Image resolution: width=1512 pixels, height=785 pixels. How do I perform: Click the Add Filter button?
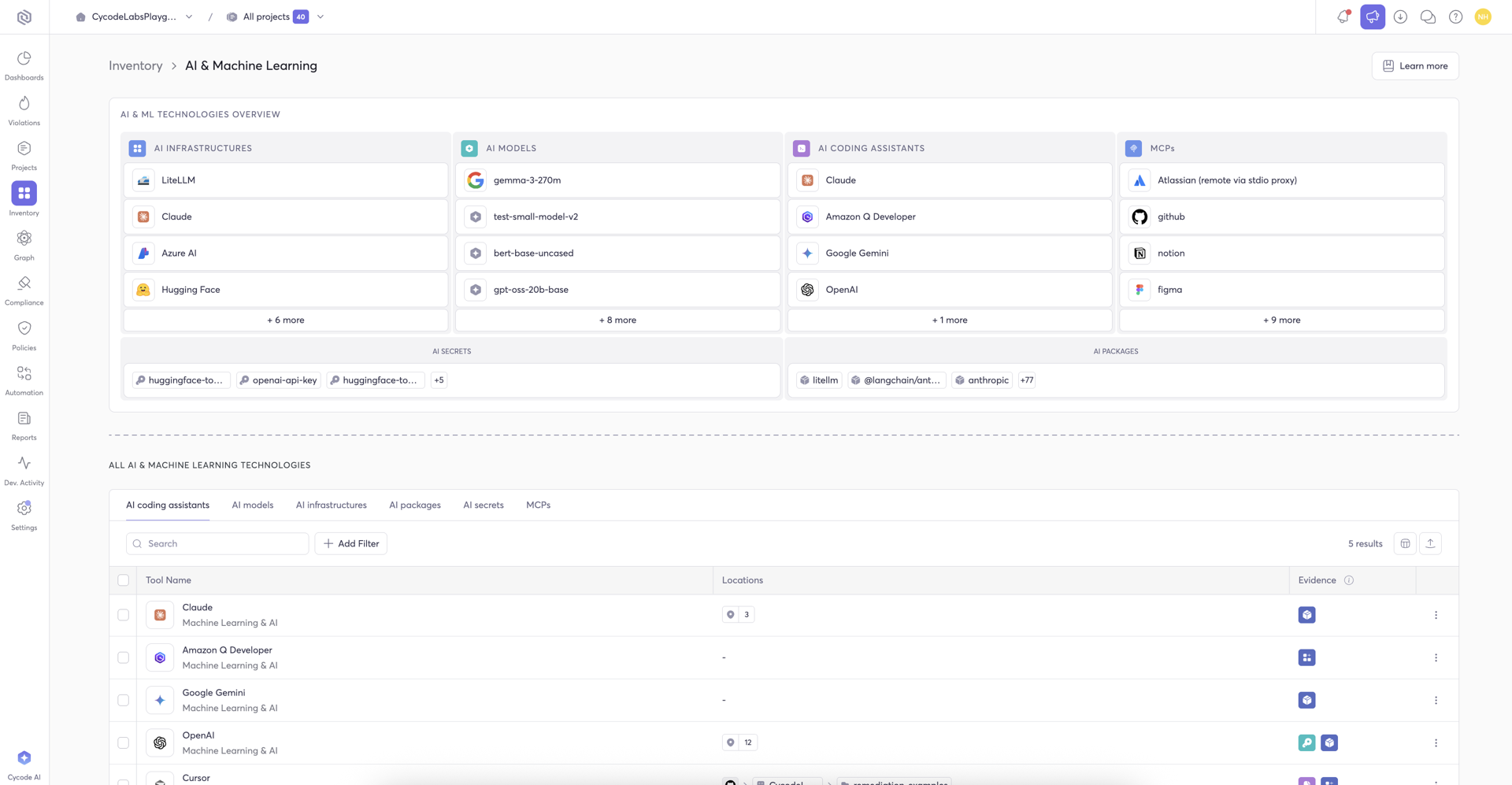click(350, 543)
